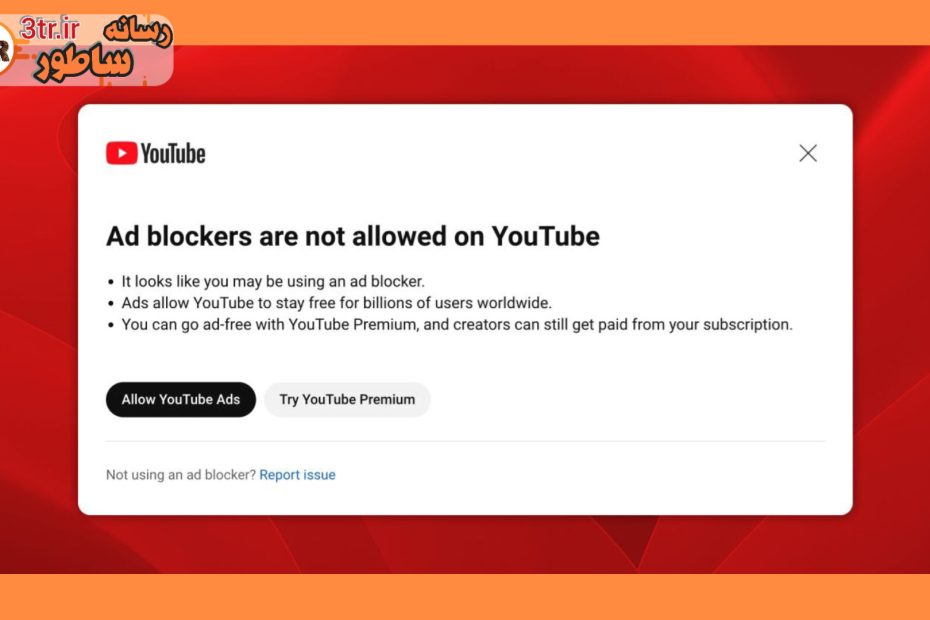Click the 'Not using an ad blocker?' text

coord(181,475)
